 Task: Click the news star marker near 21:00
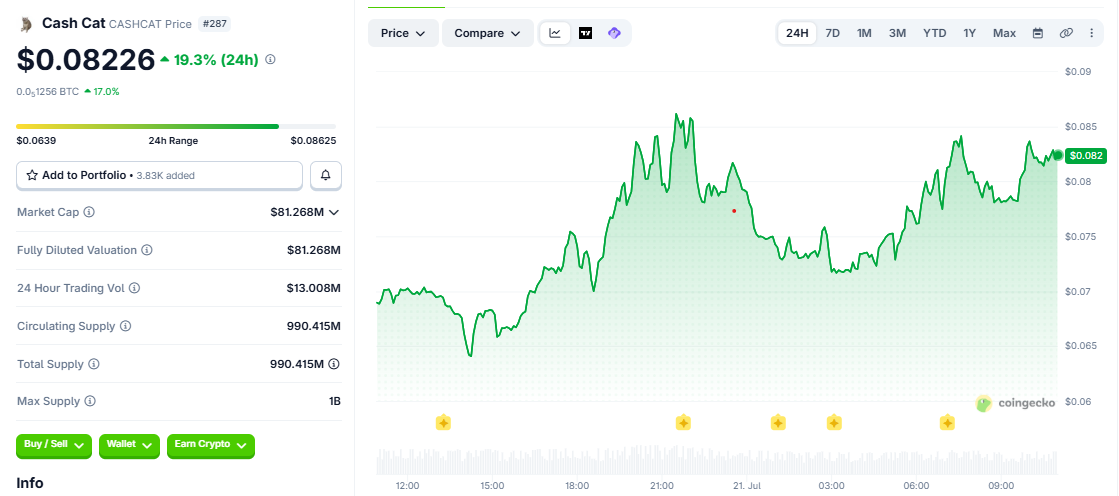pyautogui.click(x=683, y=422)
